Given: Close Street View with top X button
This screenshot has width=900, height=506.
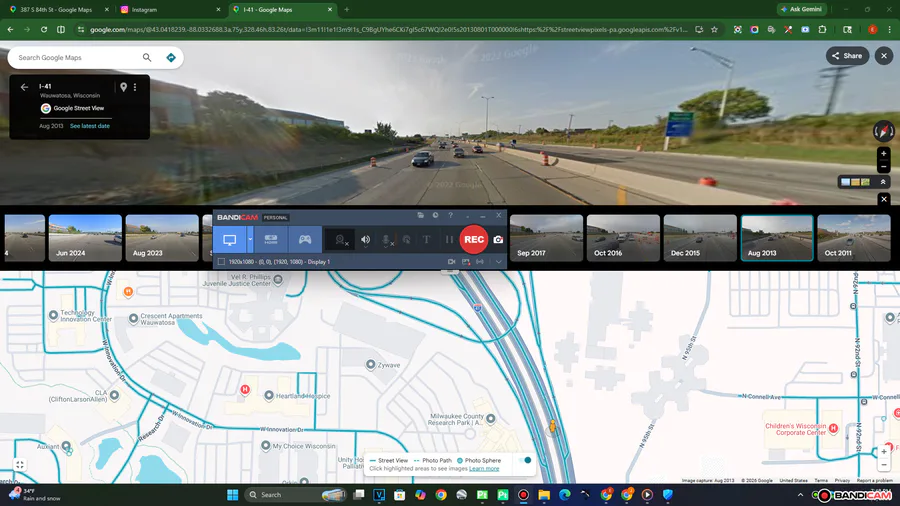Looking at the screenshot, I should 884,56.
